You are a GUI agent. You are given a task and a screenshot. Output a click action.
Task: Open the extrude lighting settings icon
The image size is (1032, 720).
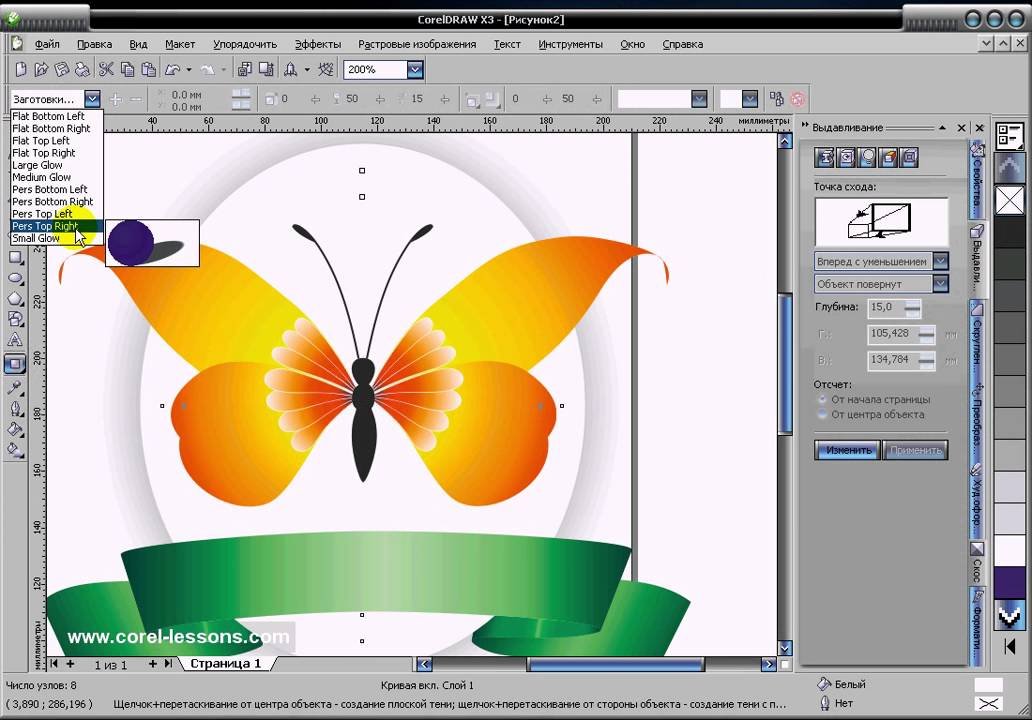[867, 157]
